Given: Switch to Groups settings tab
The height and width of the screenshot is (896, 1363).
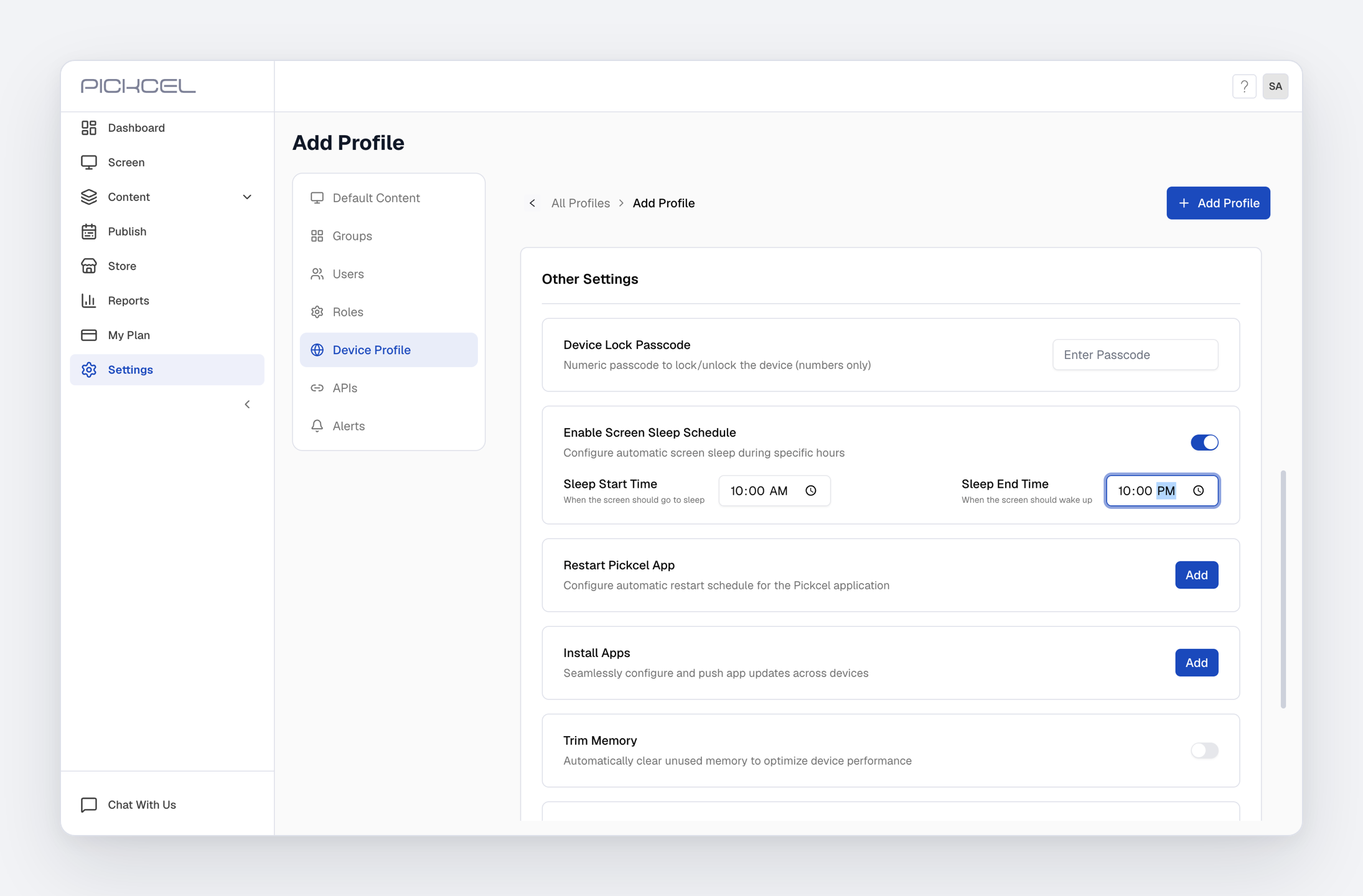Looking at the screenshot, I should pos(388,236).
